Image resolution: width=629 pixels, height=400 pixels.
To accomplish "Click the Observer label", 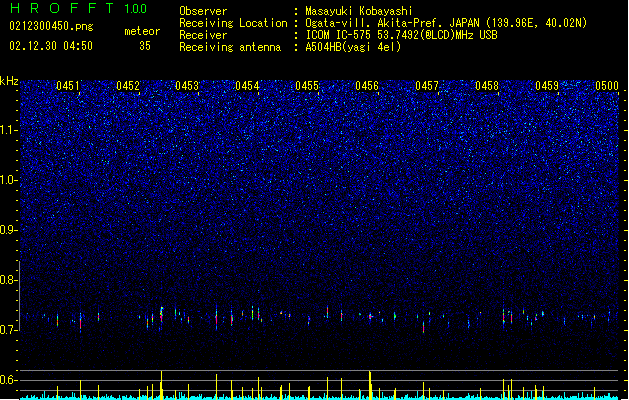I will (x=203, y=11).
